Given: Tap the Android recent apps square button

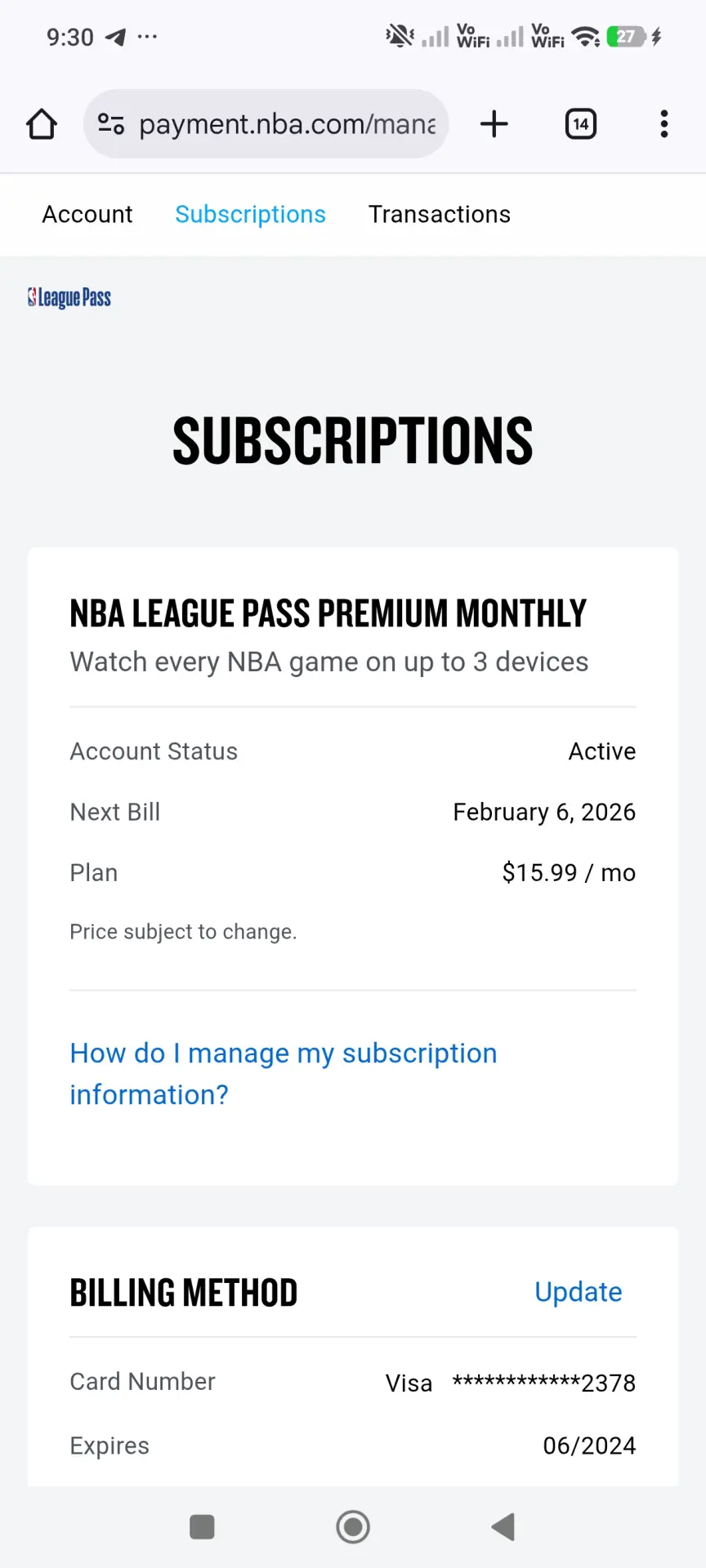Looking at the screenshot, I should click(202, 1526).
